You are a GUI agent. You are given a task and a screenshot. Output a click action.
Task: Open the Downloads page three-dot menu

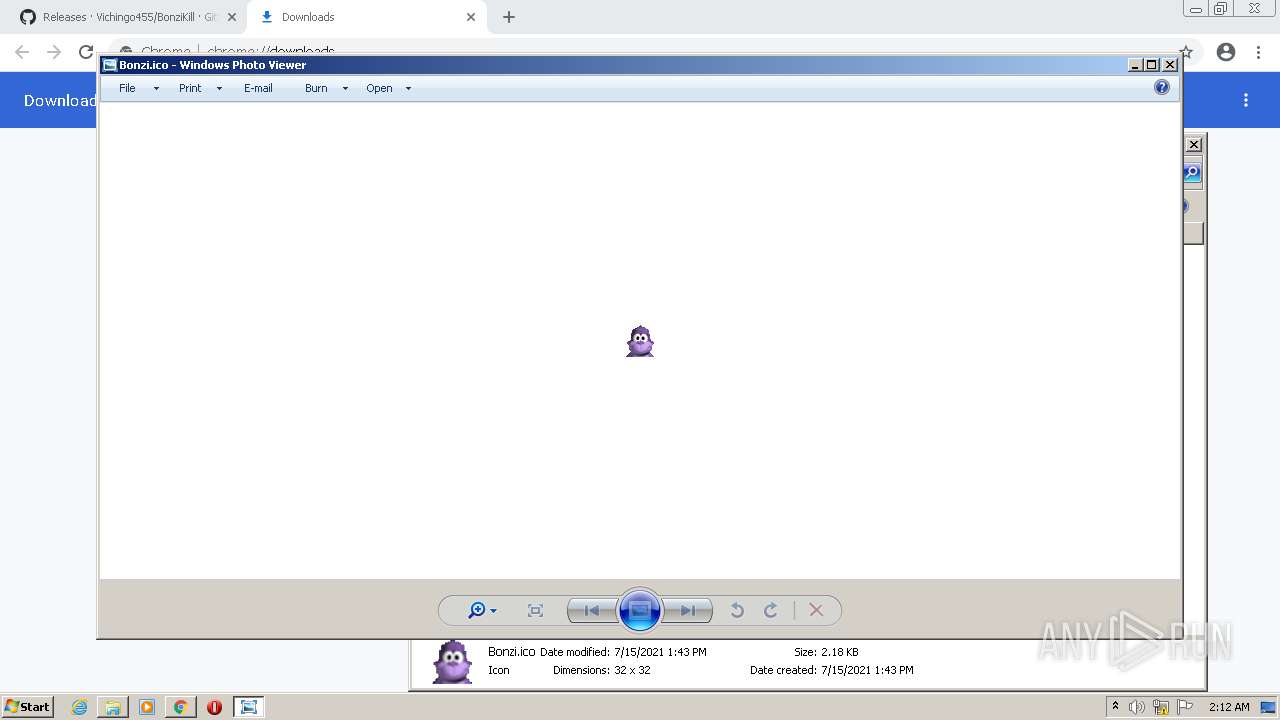1246,100
